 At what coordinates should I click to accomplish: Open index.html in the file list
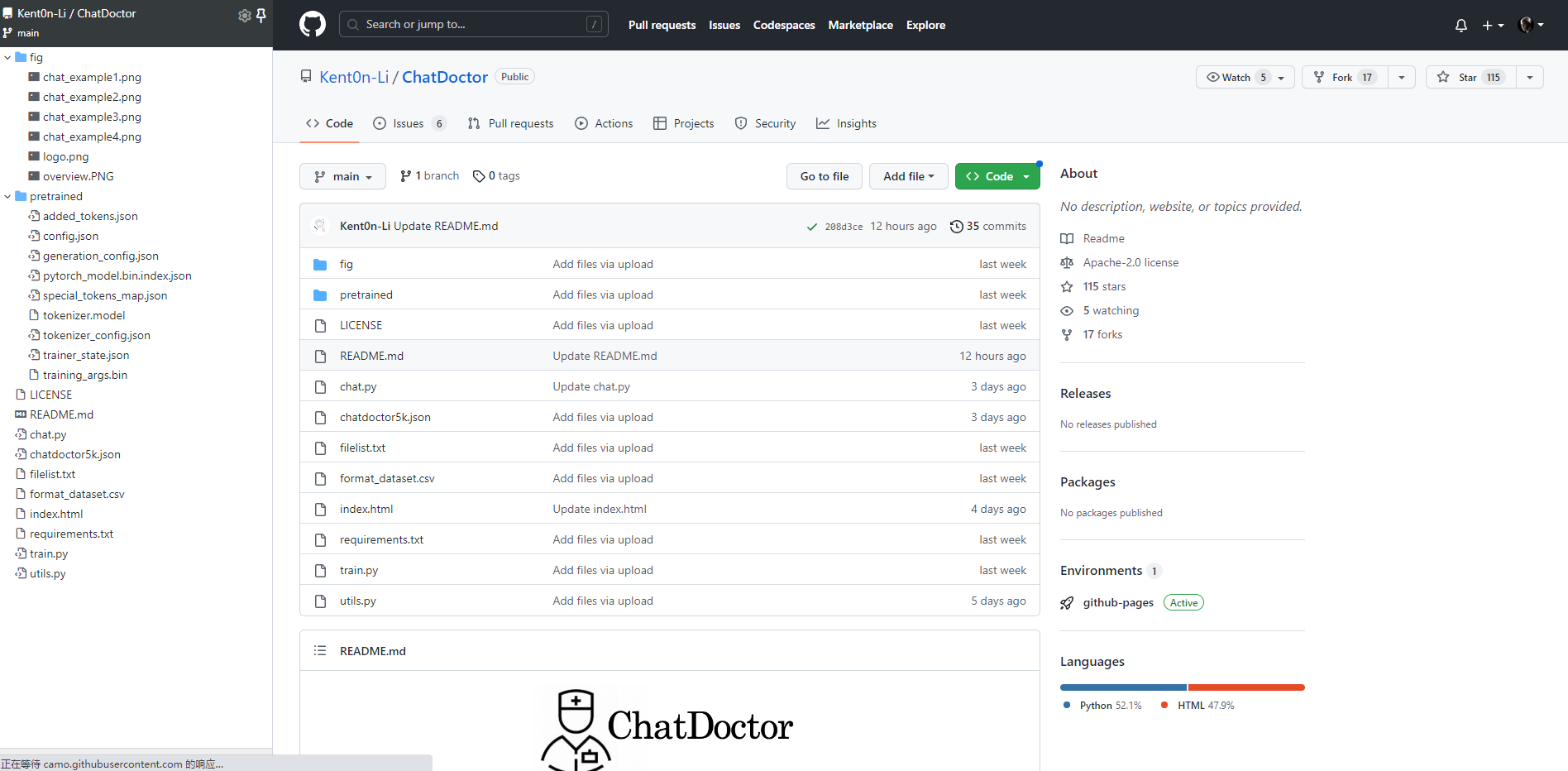tap(366, 509)
